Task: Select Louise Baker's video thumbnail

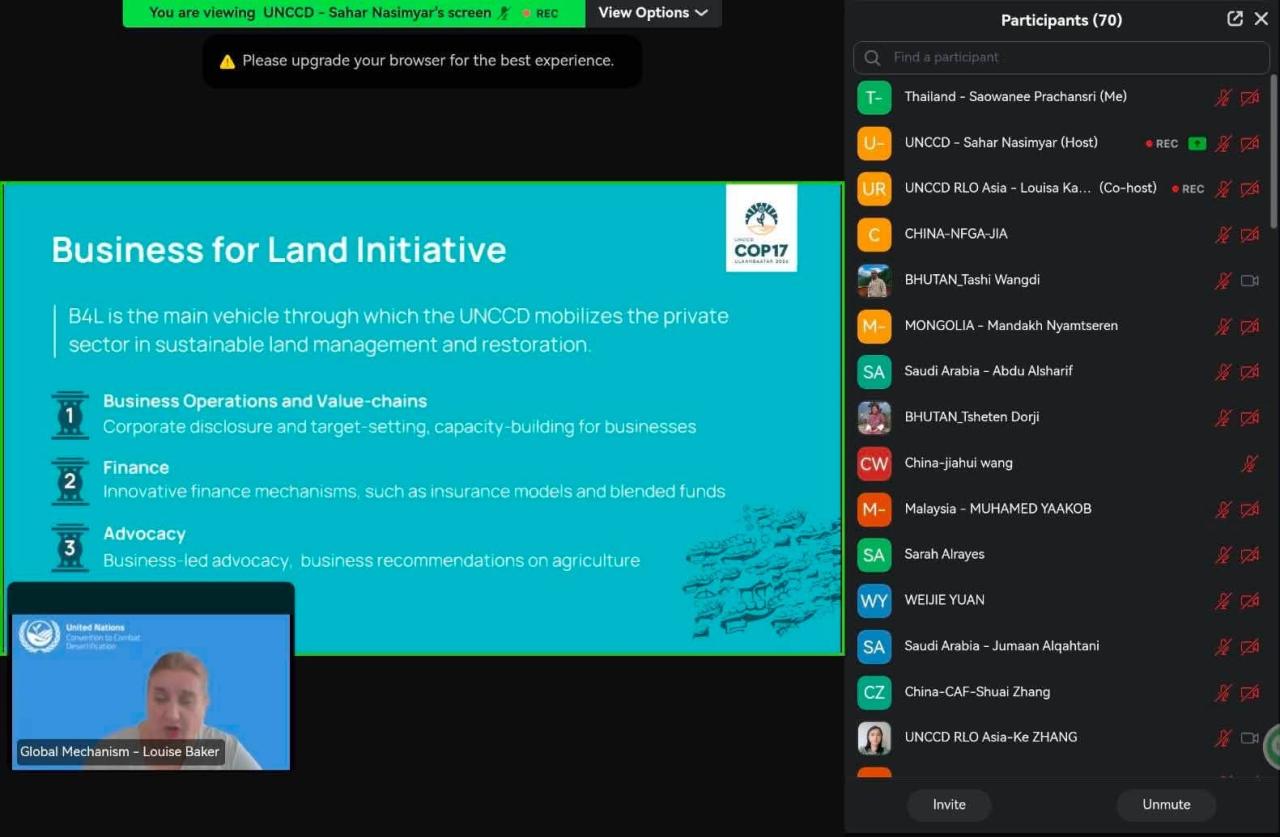Action: (x=151, y=692)
